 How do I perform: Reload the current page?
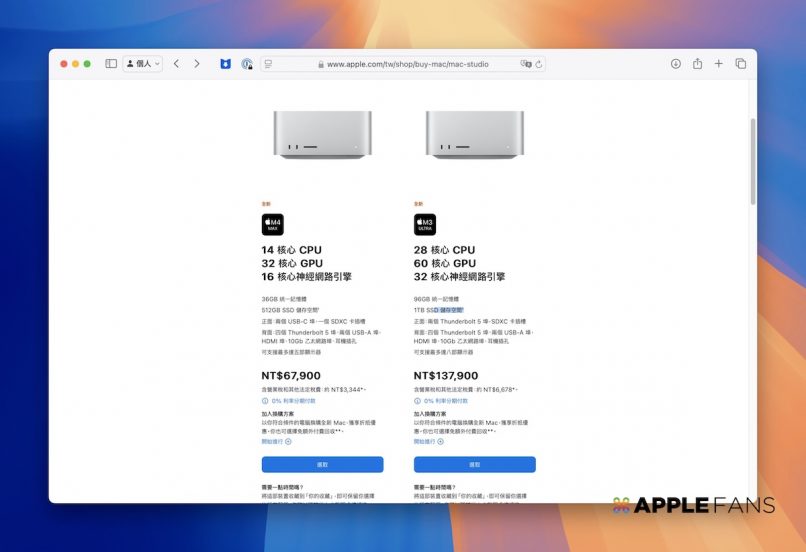[540, 64]
